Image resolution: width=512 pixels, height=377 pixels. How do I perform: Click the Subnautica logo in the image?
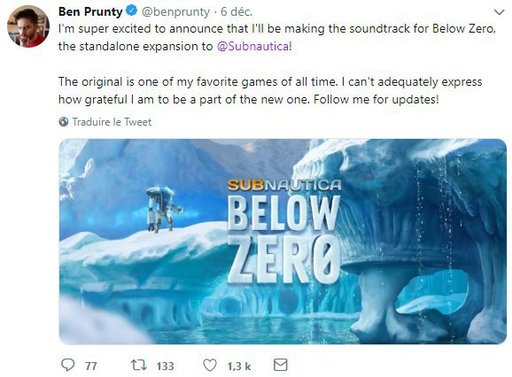pos(284,185)
